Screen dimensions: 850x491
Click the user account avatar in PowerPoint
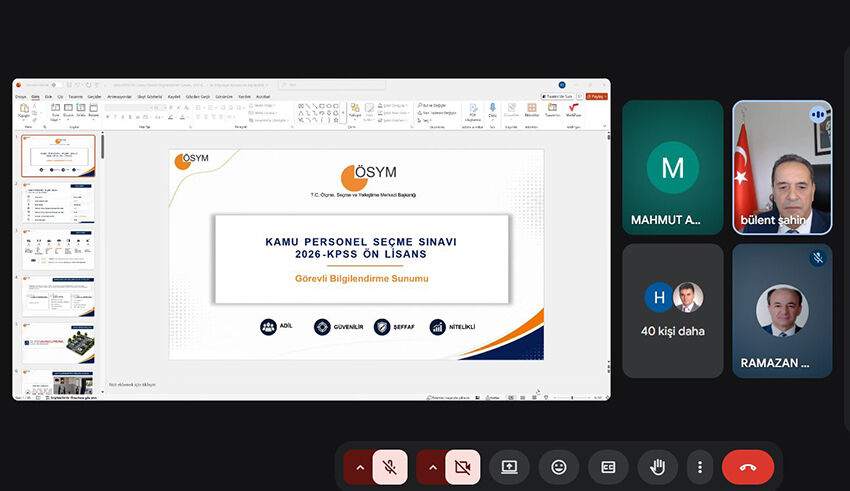pos(562,85)
